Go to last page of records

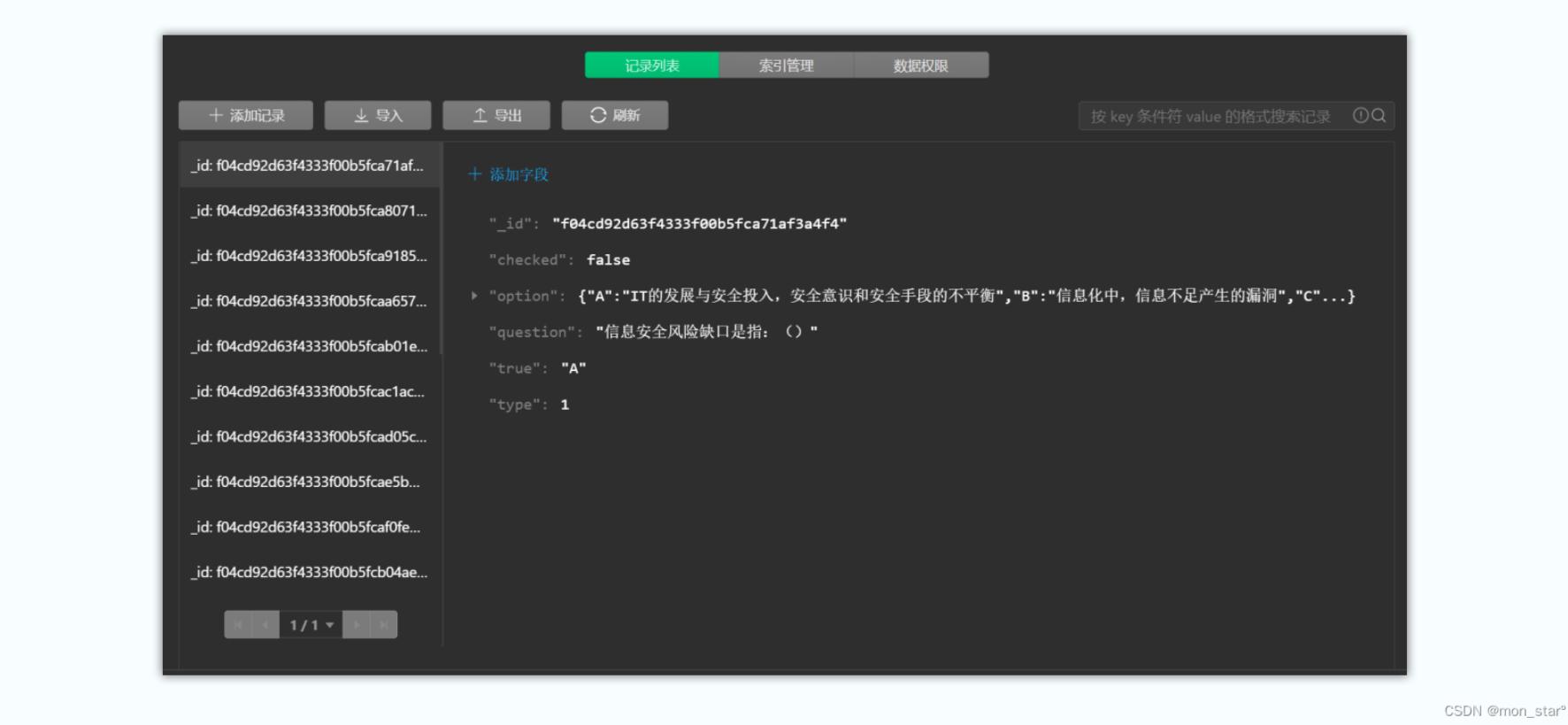384,625
